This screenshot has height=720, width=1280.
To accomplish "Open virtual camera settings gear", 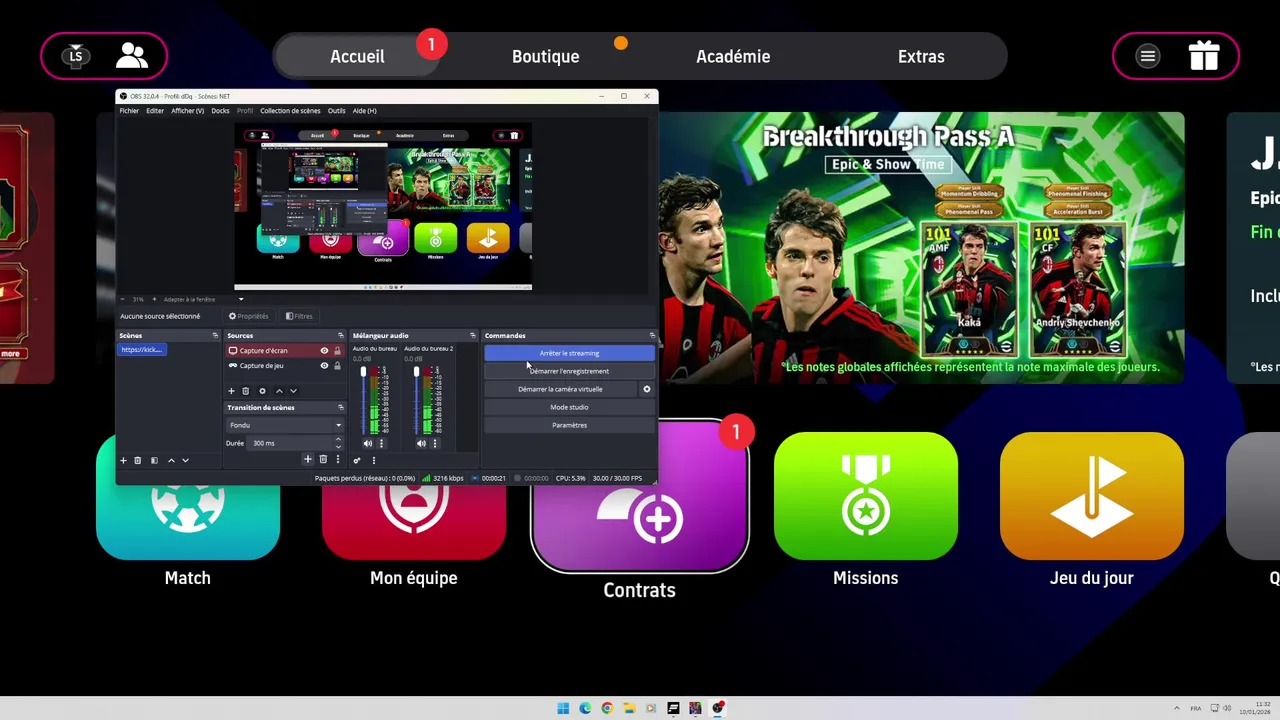I will pyautogui.click(x=646, y=389).
